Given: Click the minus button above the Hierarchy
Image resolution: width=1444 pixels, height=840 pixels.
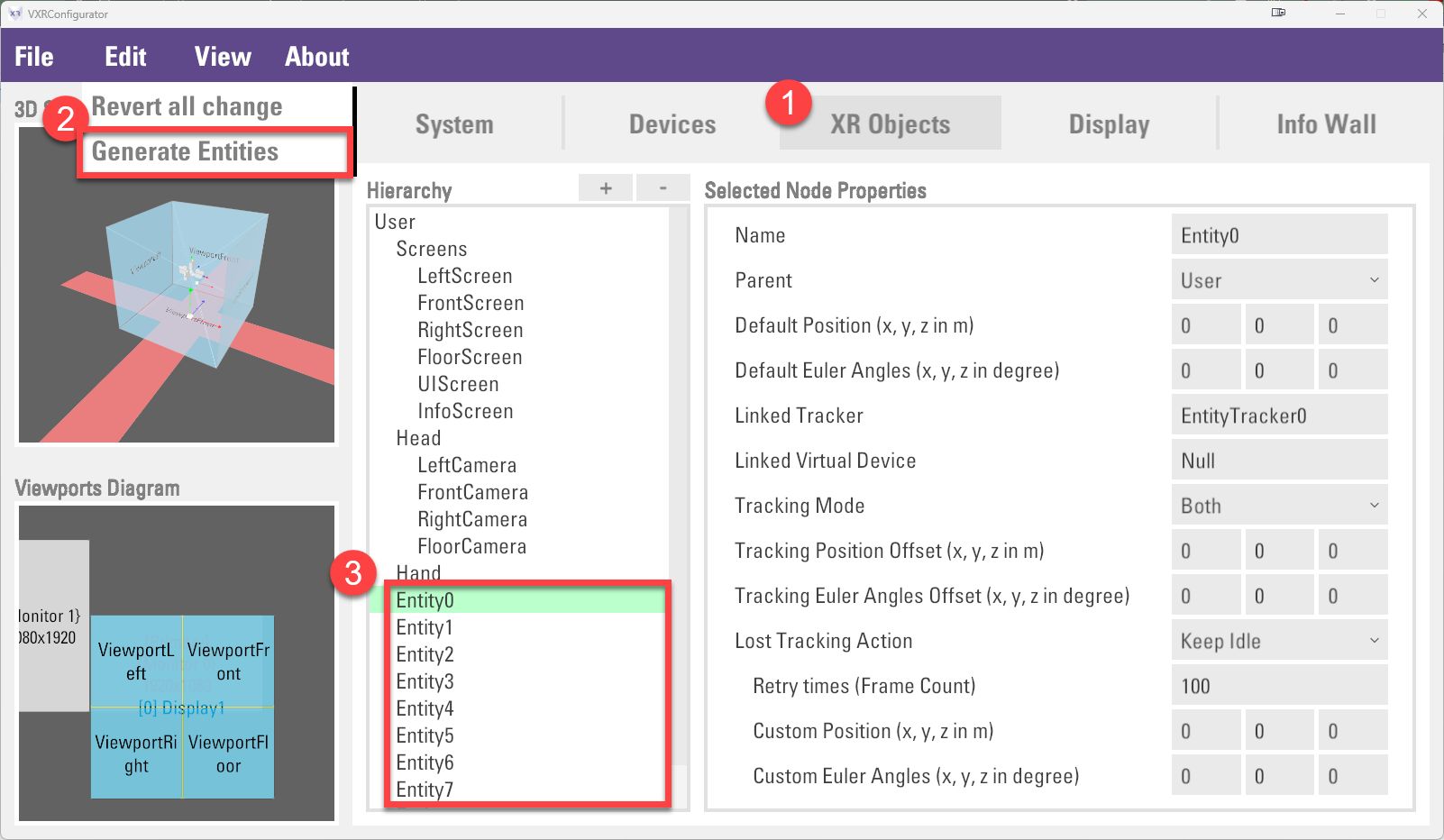Looking at the screenshot, I should click(x=663, y=188).
